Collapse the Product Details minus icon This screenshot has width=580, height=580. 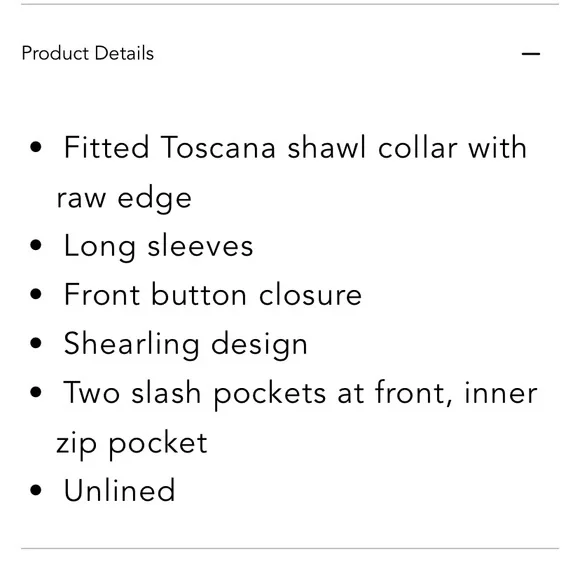click(531, 54)
